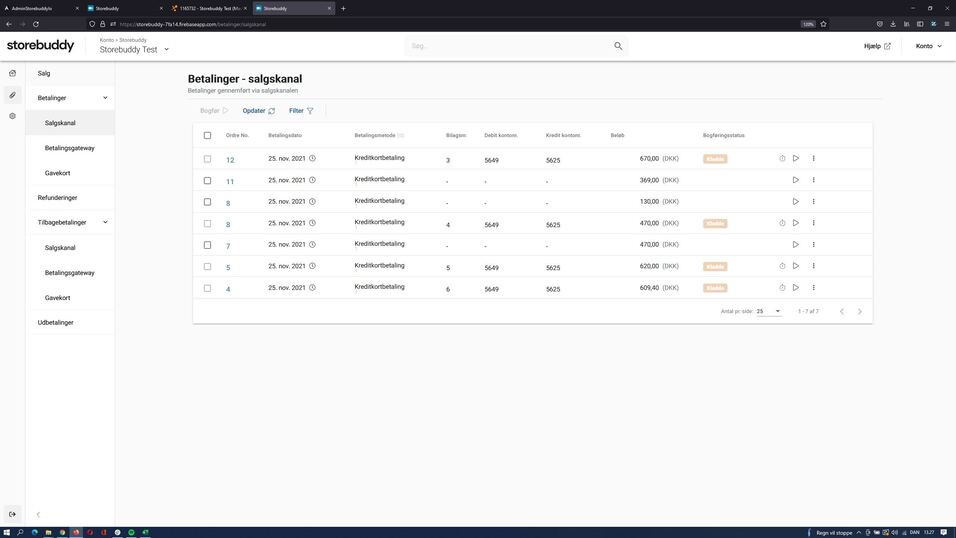956x538 pixels.
Task: Select Udbetalinger in the sidebar menu
Action: point(56,323)
